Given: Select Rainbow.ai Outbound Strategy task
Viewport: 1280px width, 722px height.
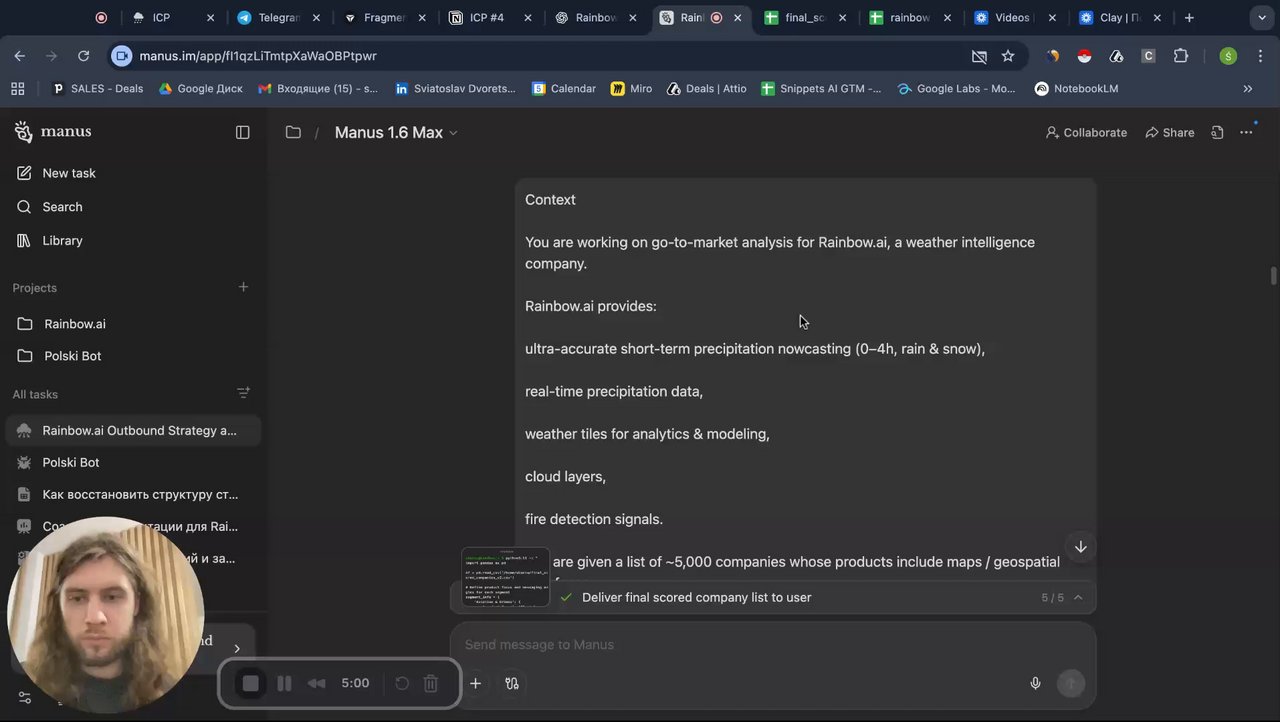Looking at the screenshot, I should [x=133, y=431].
